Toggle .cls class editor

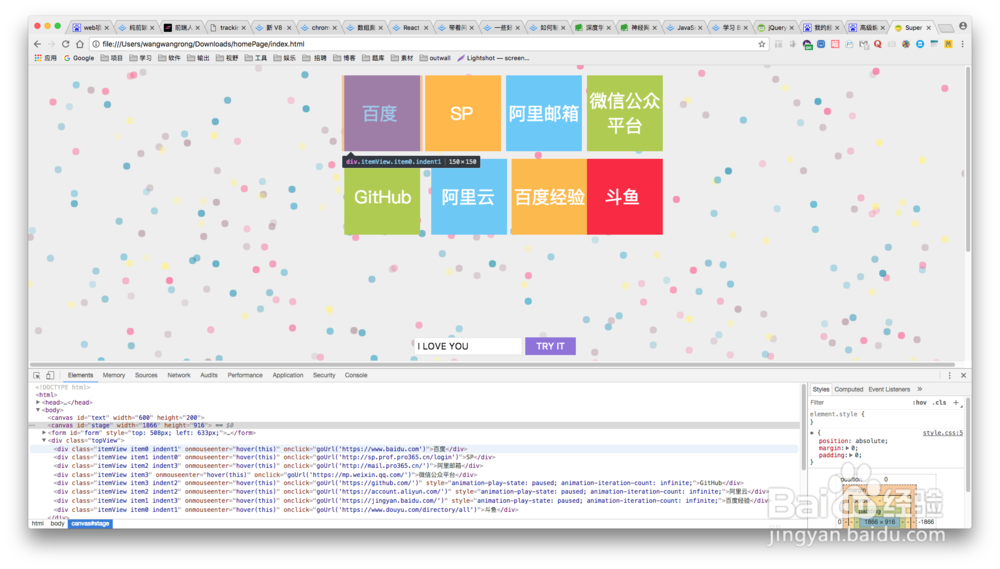939,403
